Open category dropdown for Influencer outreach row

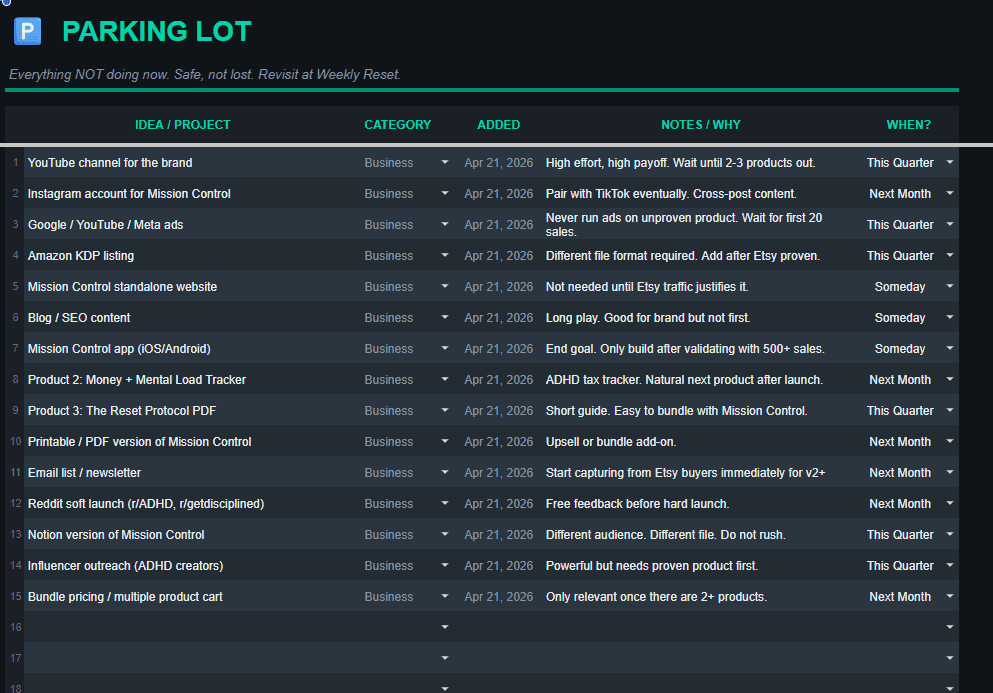point(445,566)
